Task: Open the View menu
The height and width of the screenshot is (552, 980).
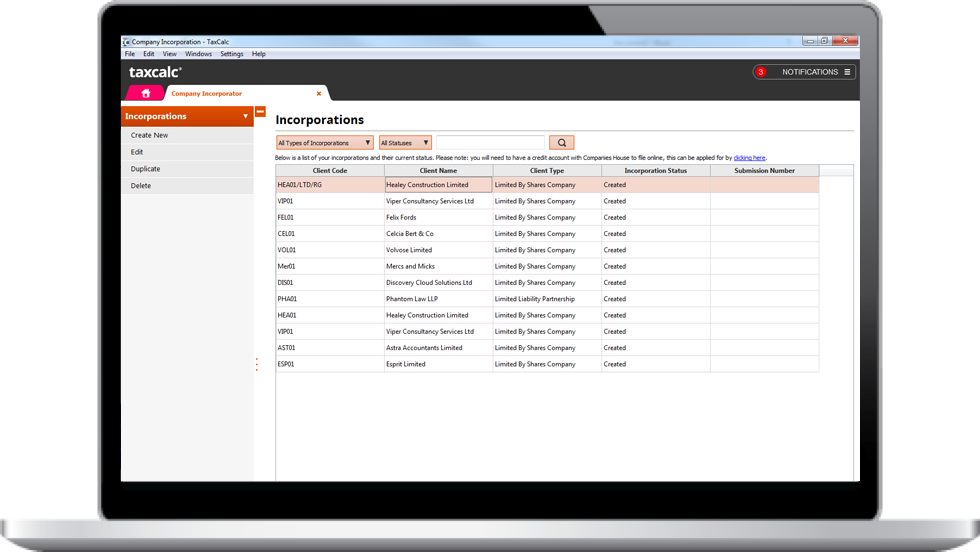Action: (169, 54)
